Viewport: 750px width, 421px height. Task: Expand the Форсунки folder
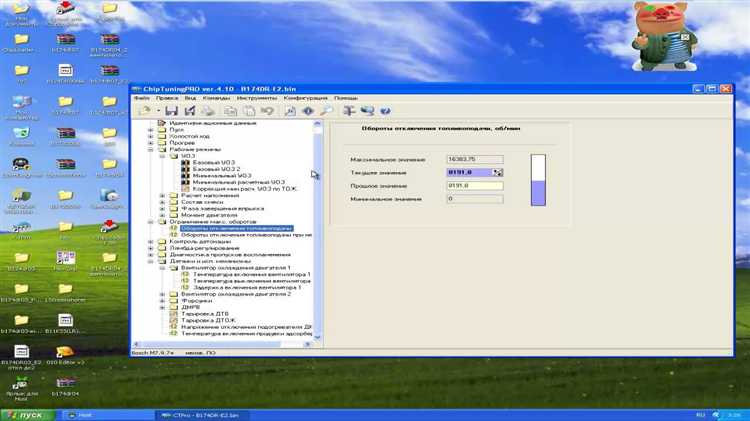[162, 301]
